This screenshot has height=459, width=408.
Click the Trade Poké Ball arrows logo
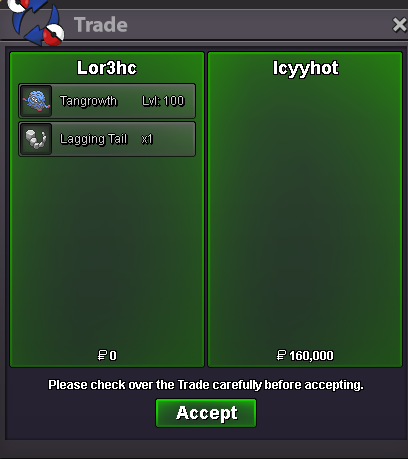click(x=36, y=22)
